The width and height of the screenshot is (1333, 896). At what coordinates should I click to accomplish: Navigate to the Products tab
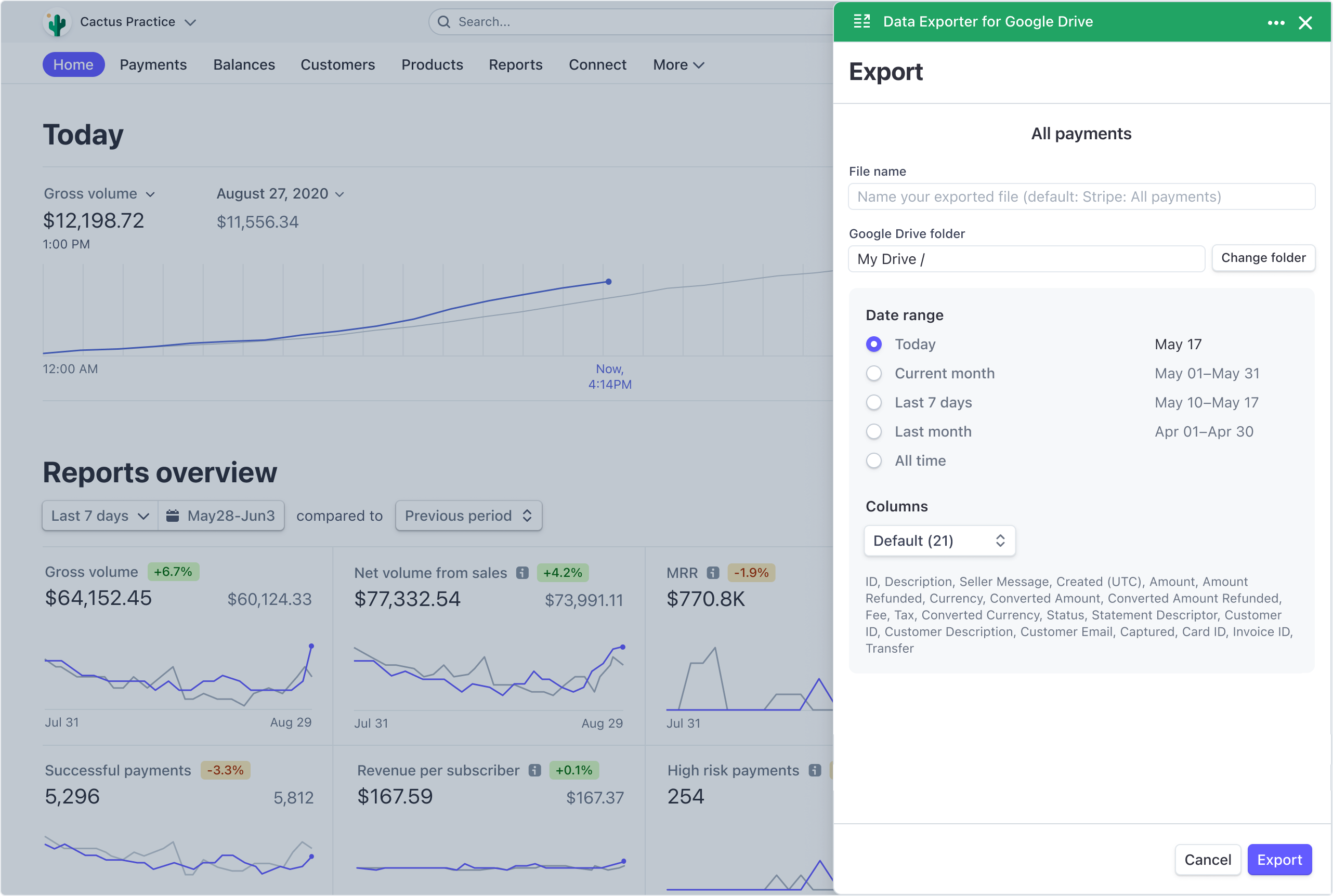pyautogui.click(x=432, y=64)
